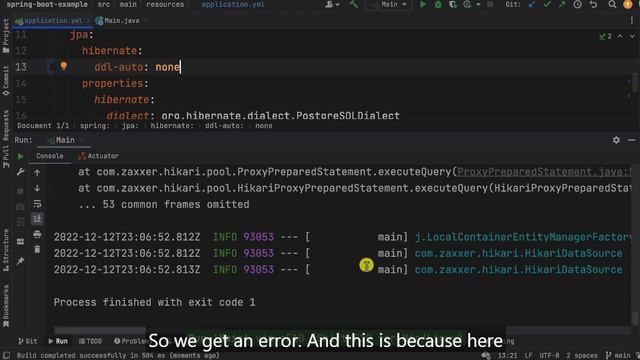Click the spring-boot-example breadcrumb
The image size is (640, 360).
point(47,4)
